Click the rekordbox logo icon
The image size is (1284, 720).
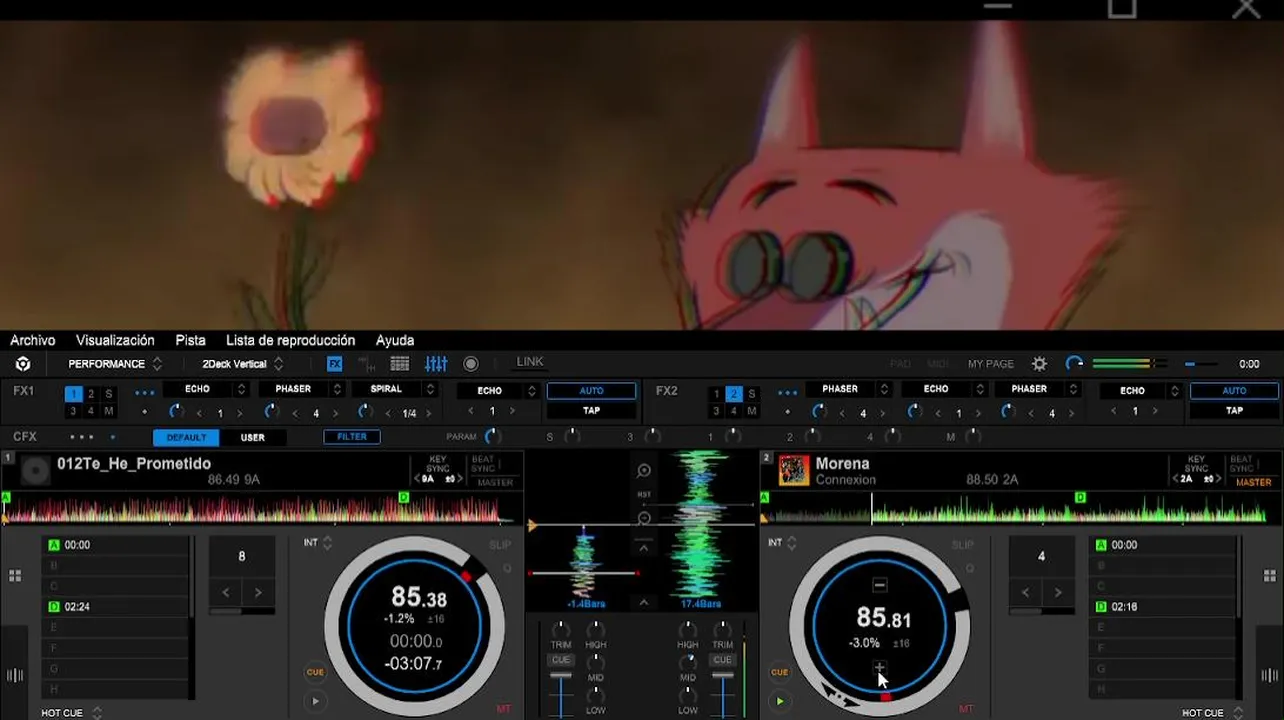click(x=23, y=364)
